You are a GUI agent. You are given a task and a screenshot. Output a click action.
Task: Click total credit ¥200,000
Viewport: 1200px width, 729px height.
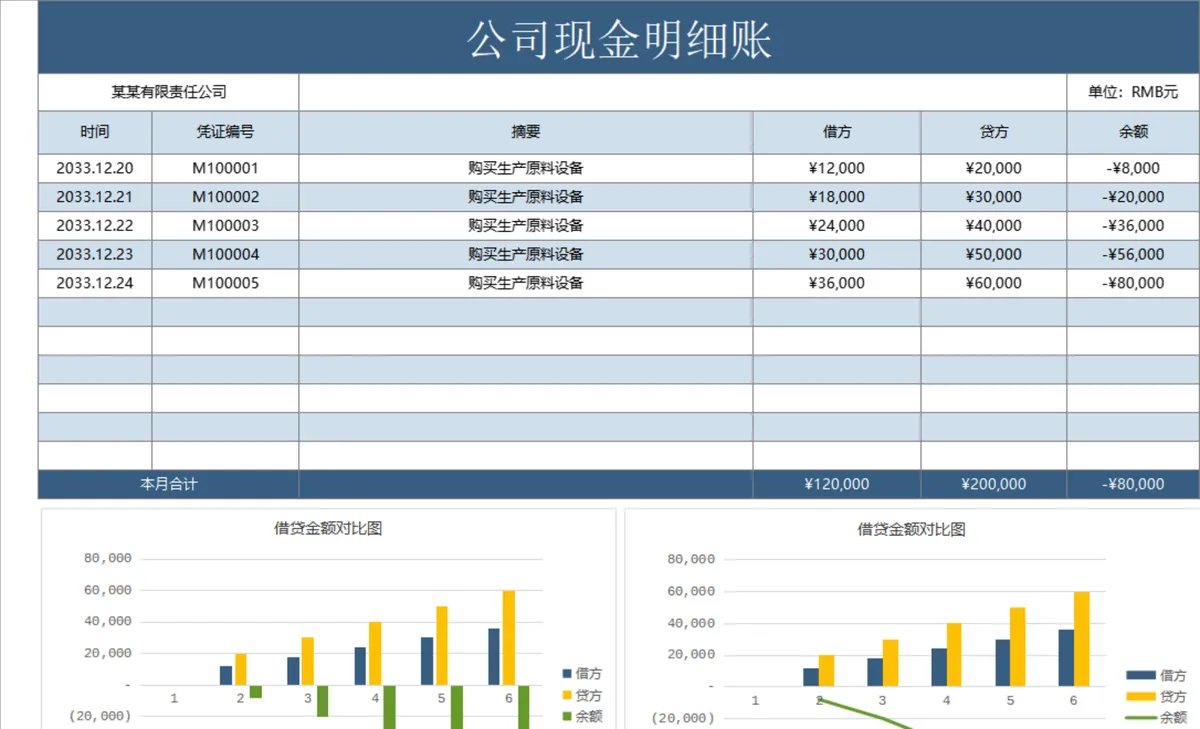(x=994, y=484)
